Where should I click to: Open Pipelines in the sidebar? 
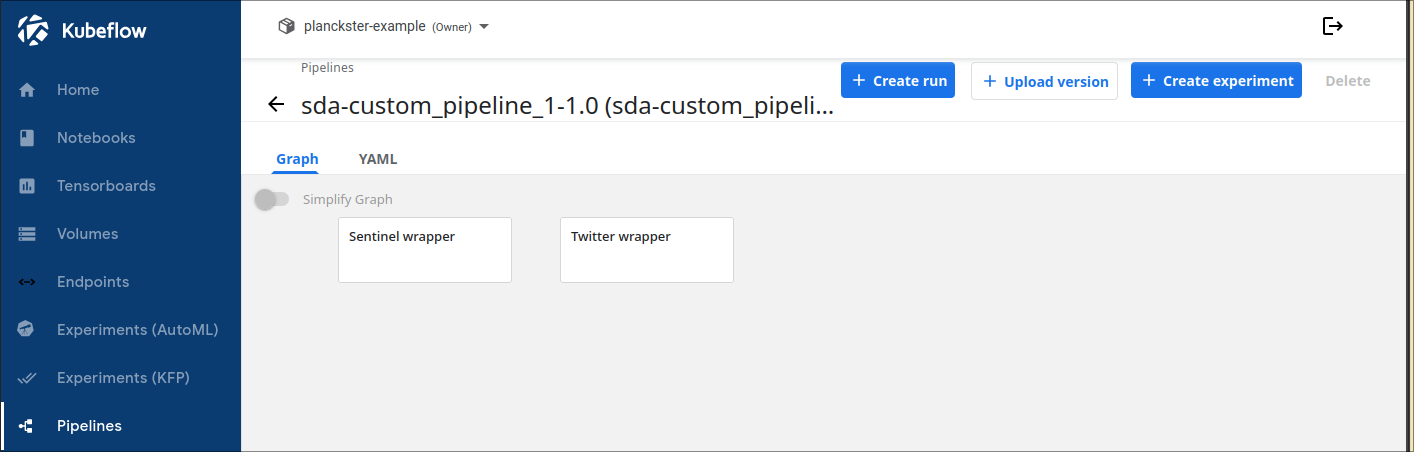[121, 426]
